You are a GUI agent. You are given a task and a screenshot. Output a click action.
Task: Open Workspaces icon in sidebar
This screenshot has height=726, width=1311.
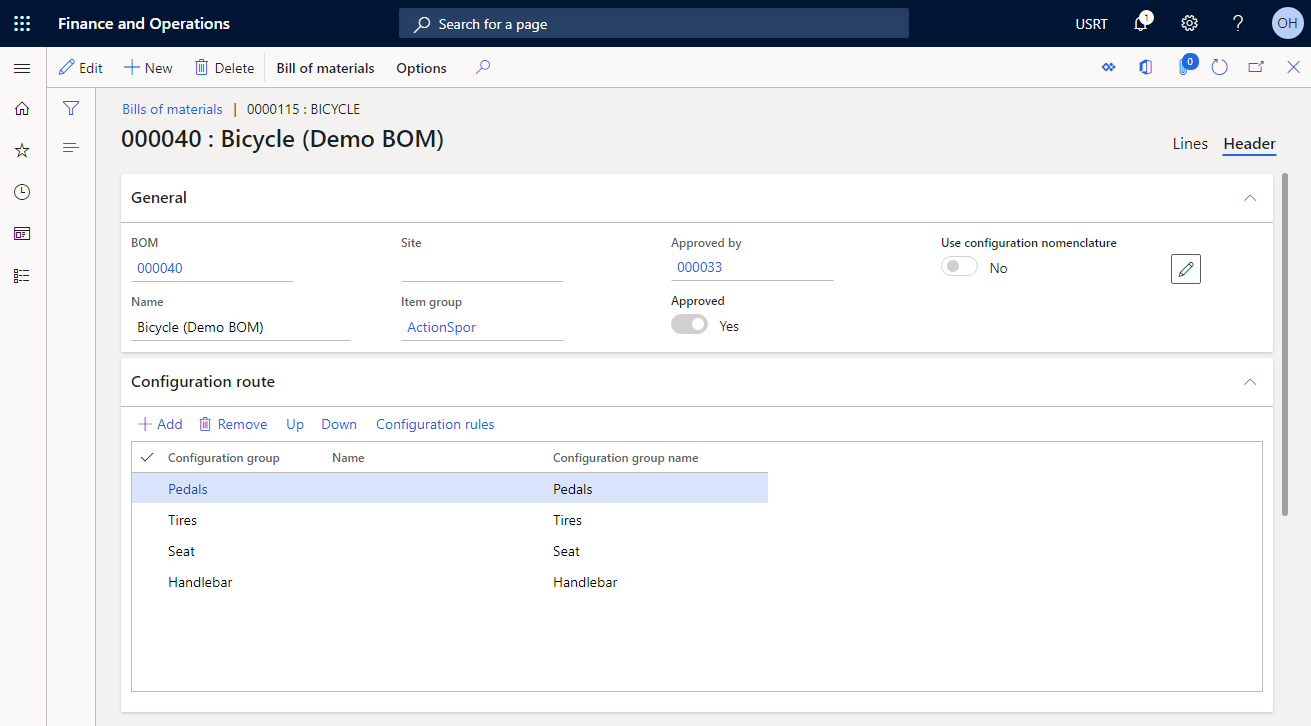(22, 234)
